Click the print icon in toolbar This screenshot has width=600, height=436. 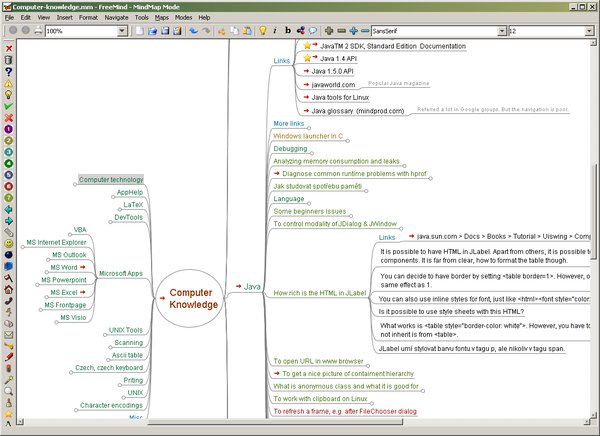pyautogui.click(x=38, y=31)
